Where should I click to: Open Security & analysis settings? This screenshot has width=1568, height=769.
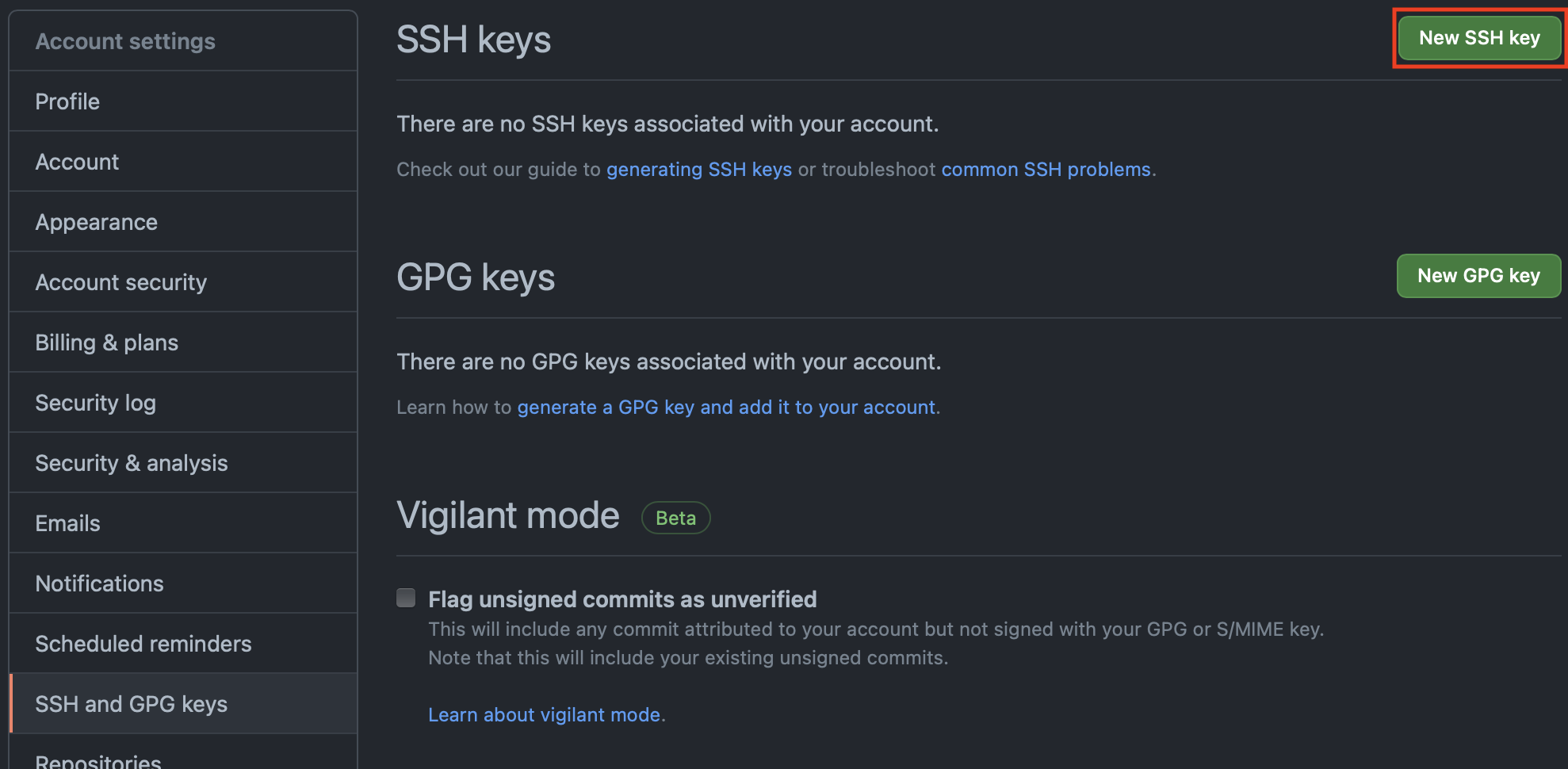point(183,463)
